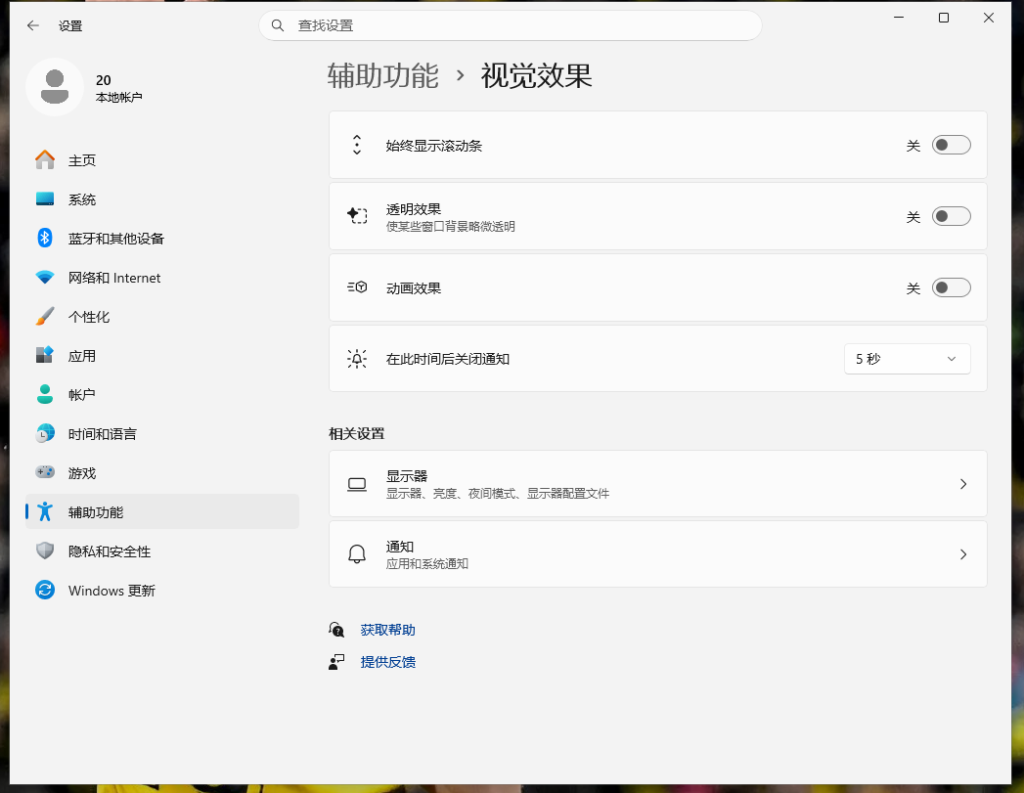This screenshot has height=793, width=1024.
Task: Click the 系统 monitor icon
Action: point(45,199)
